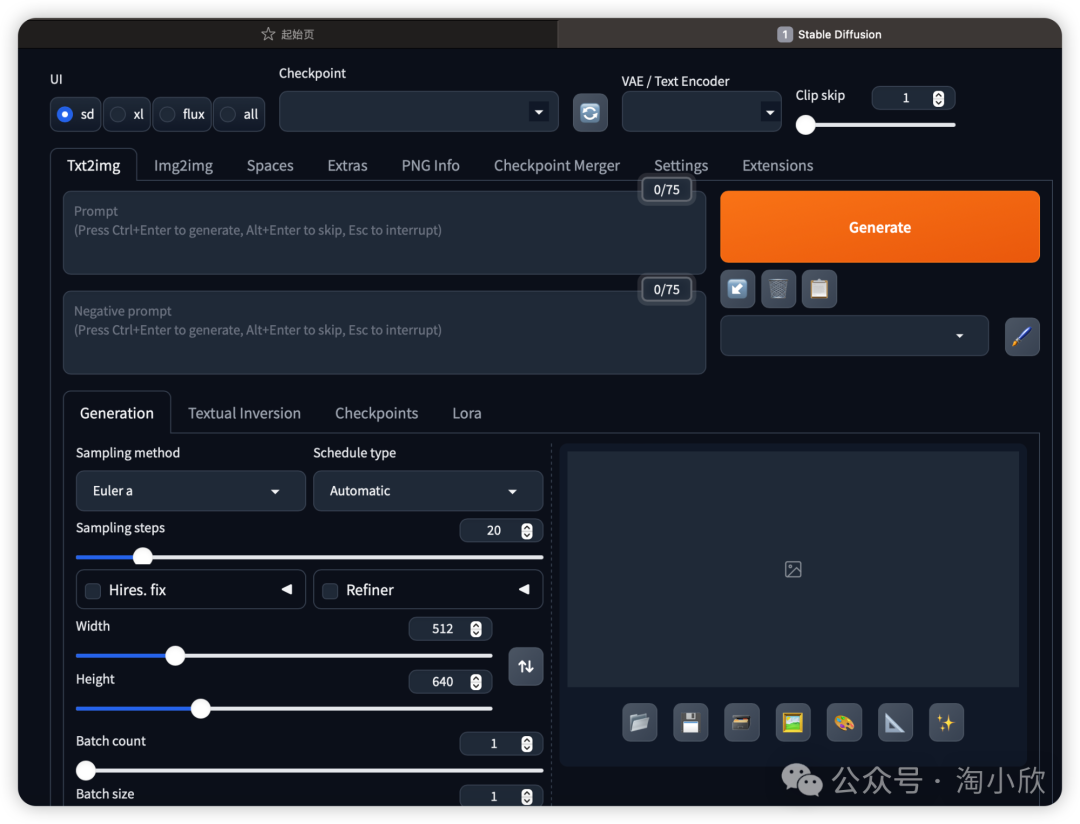Image resolution: width=1080 pixels, height=824 pixels.
Task: Click the refresh checkpoint list icon
Action: 590,112
